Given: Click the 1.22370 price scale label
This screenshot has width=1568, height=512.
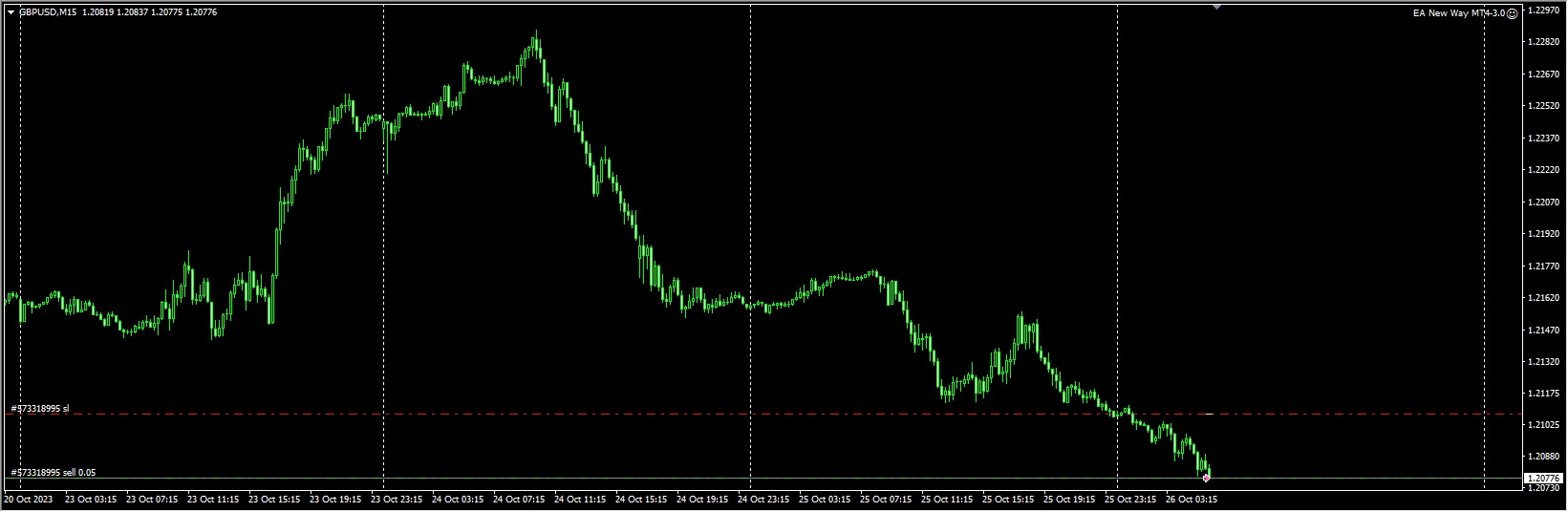Looking at the screenshot, I should click(x=1544, y=138).
